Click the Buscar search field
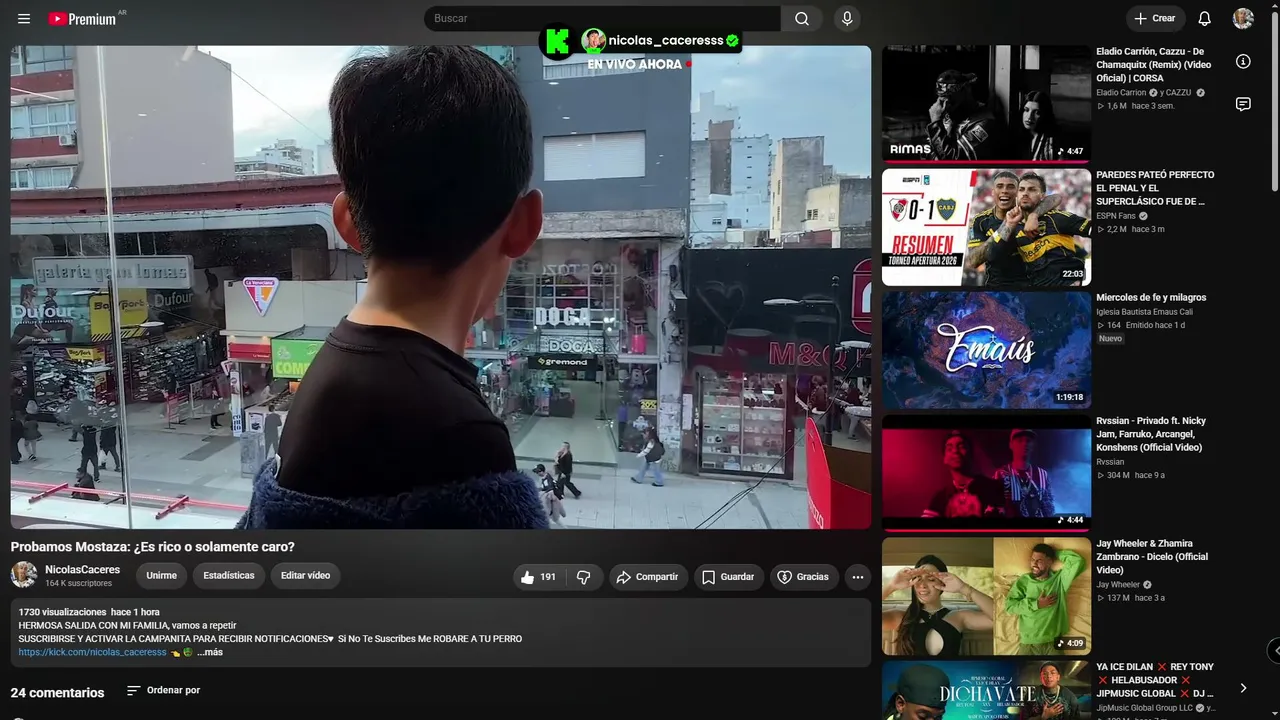The width and height of the screenshot is (1280, 720). coord(602,19)
